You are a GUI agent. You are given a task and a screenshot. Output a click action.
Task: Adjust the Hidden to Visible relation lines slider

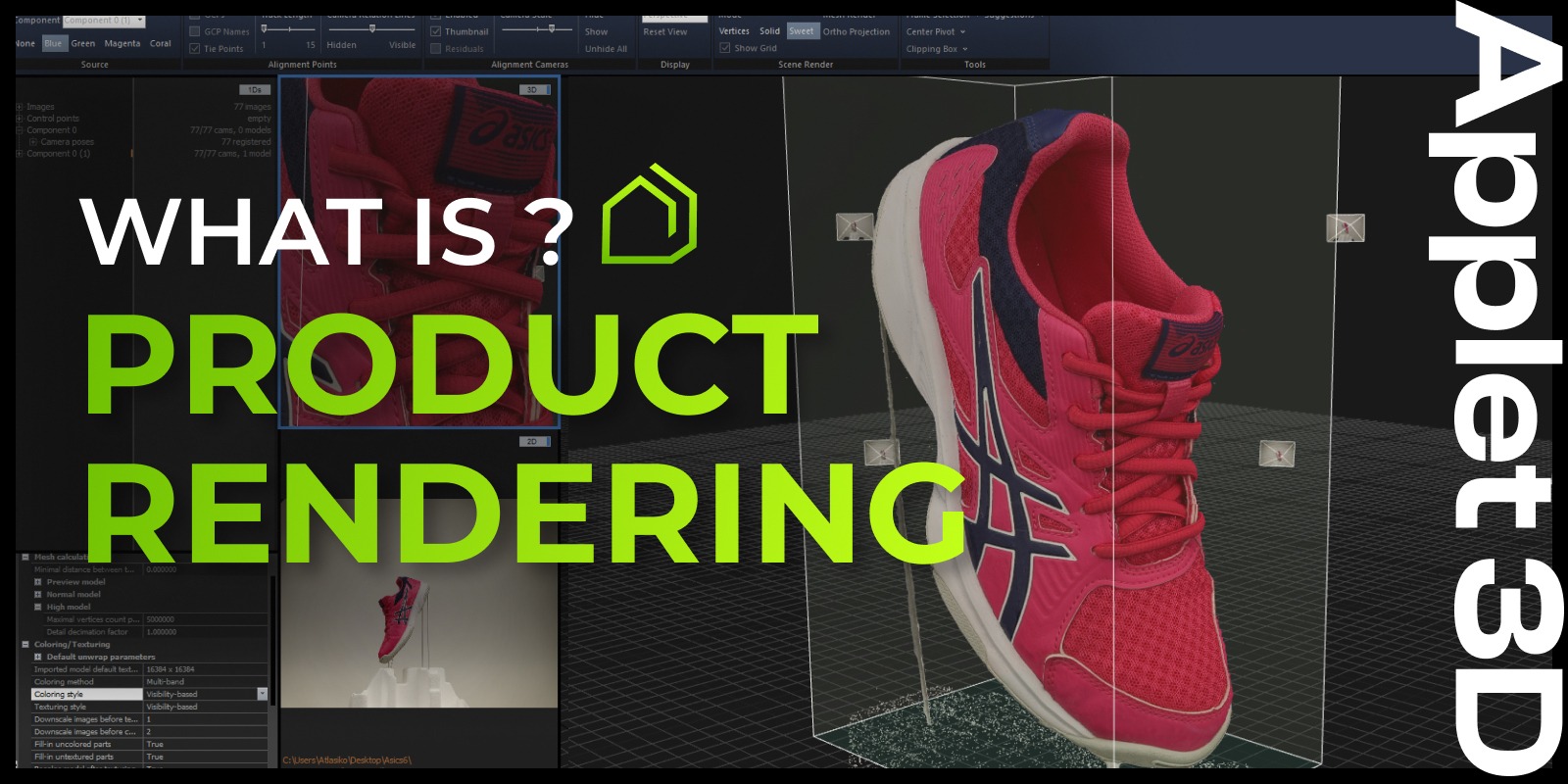(x=370, y=28)
